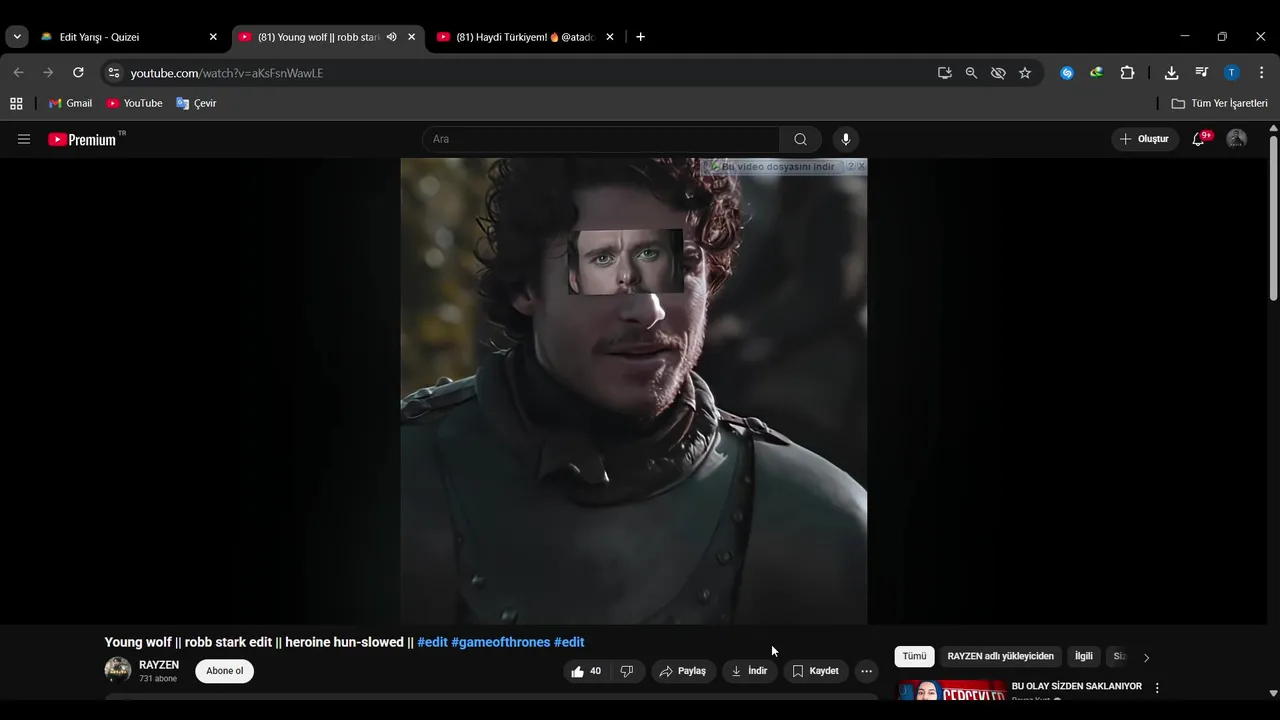
Task: Focus the YouTube search field Ara
Action: [602, 139]
